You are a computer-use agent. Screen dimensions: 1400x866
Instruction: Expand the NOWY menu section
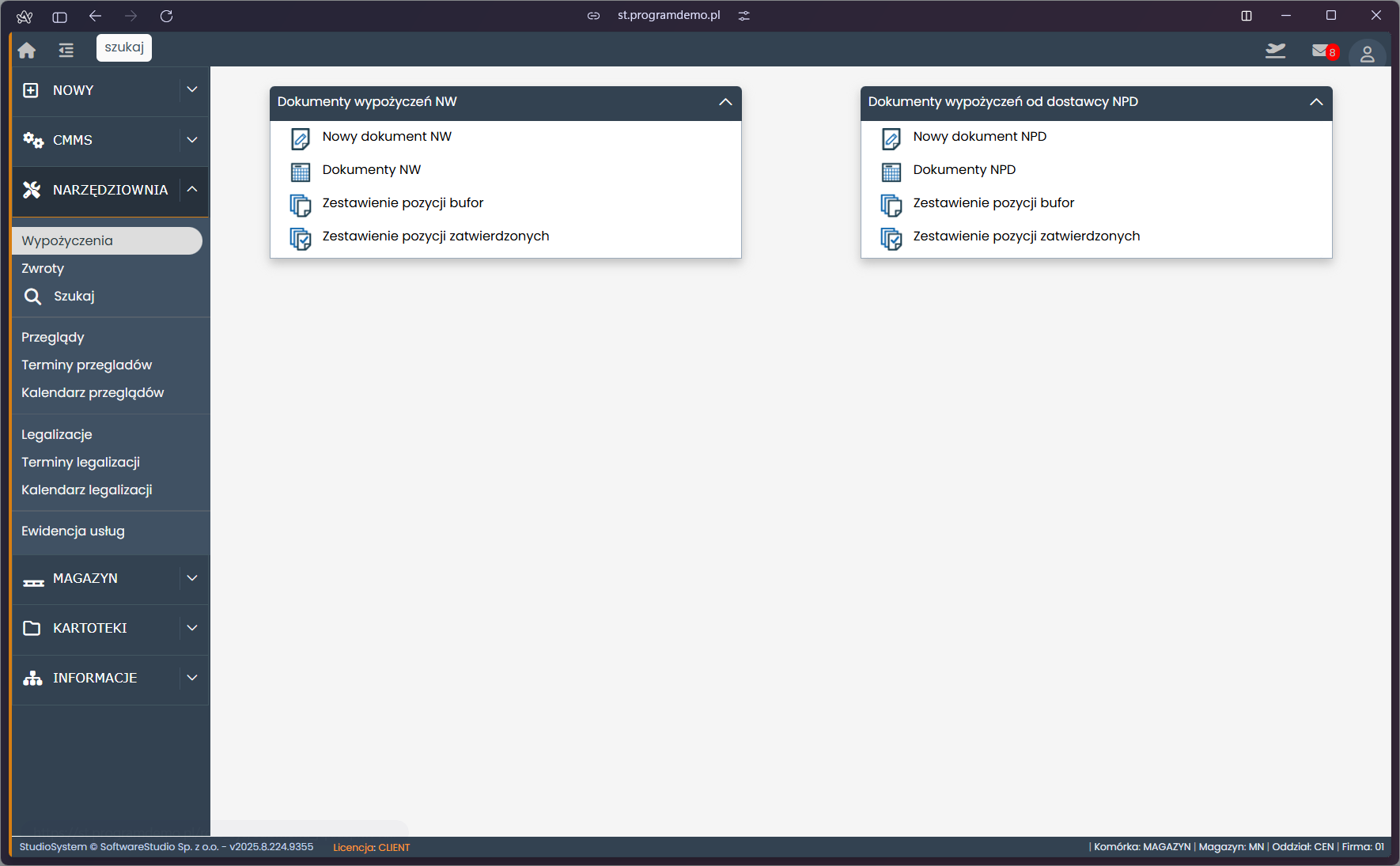coord(192,90)
